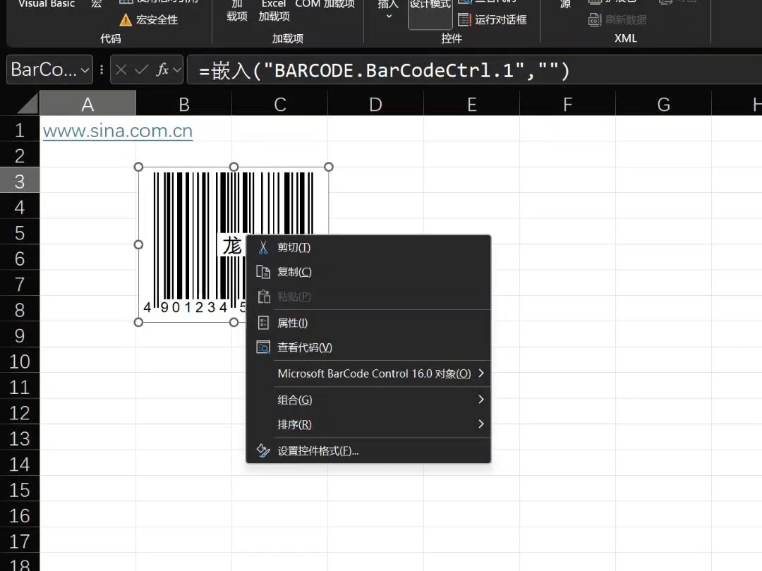Image resolution: width=762 pixels, height=571 pixels.
Task: Click the COM 加载项 button
Action: point(325,4)
